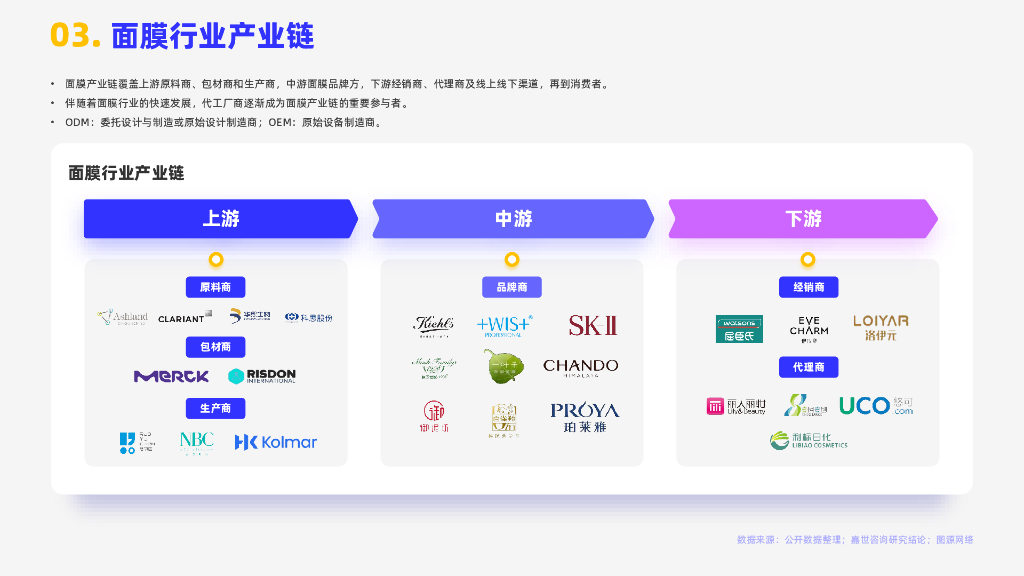Click the Watsons 屈臣氏 logo
1024x576 pixels.
point(739,328)
